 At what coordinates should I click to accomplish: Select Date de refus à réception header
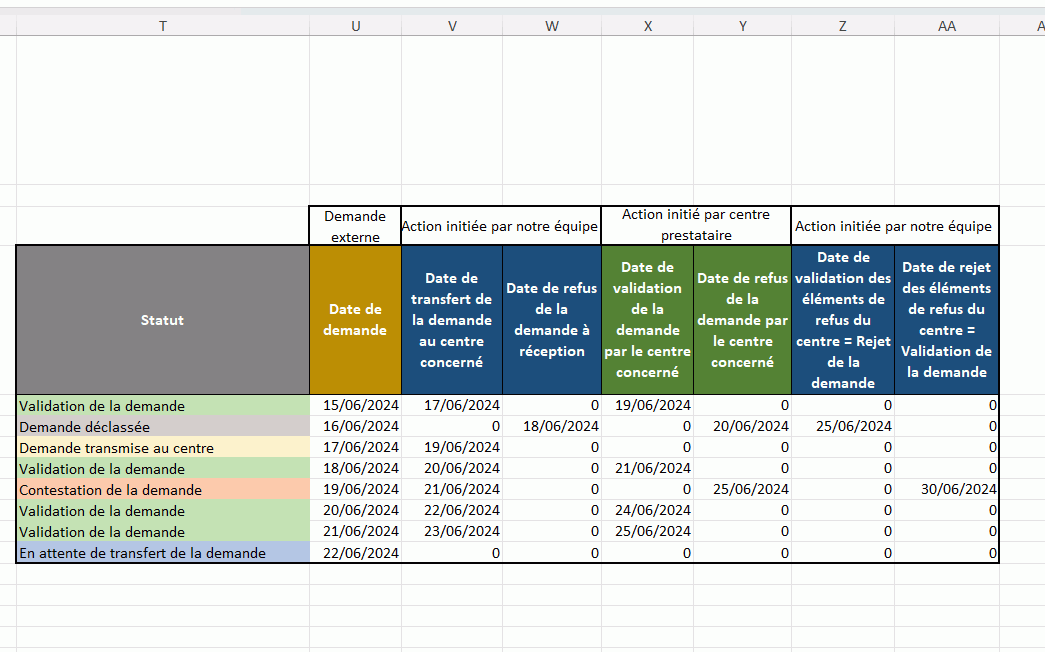click(551, 320)
